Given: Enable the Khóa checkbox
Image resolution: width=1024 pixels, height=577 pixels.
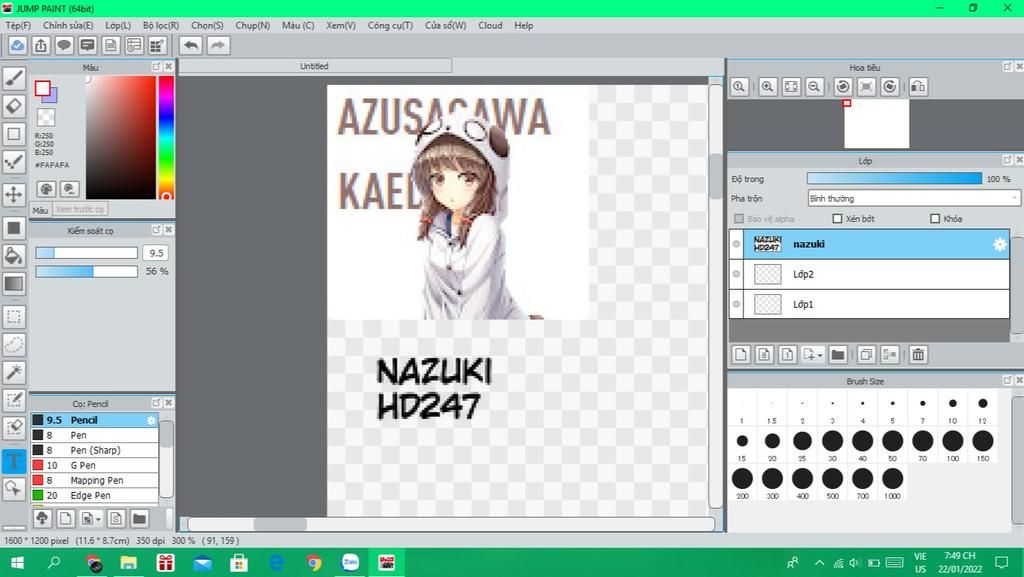Looking at the screenshot, I should 935,219.
